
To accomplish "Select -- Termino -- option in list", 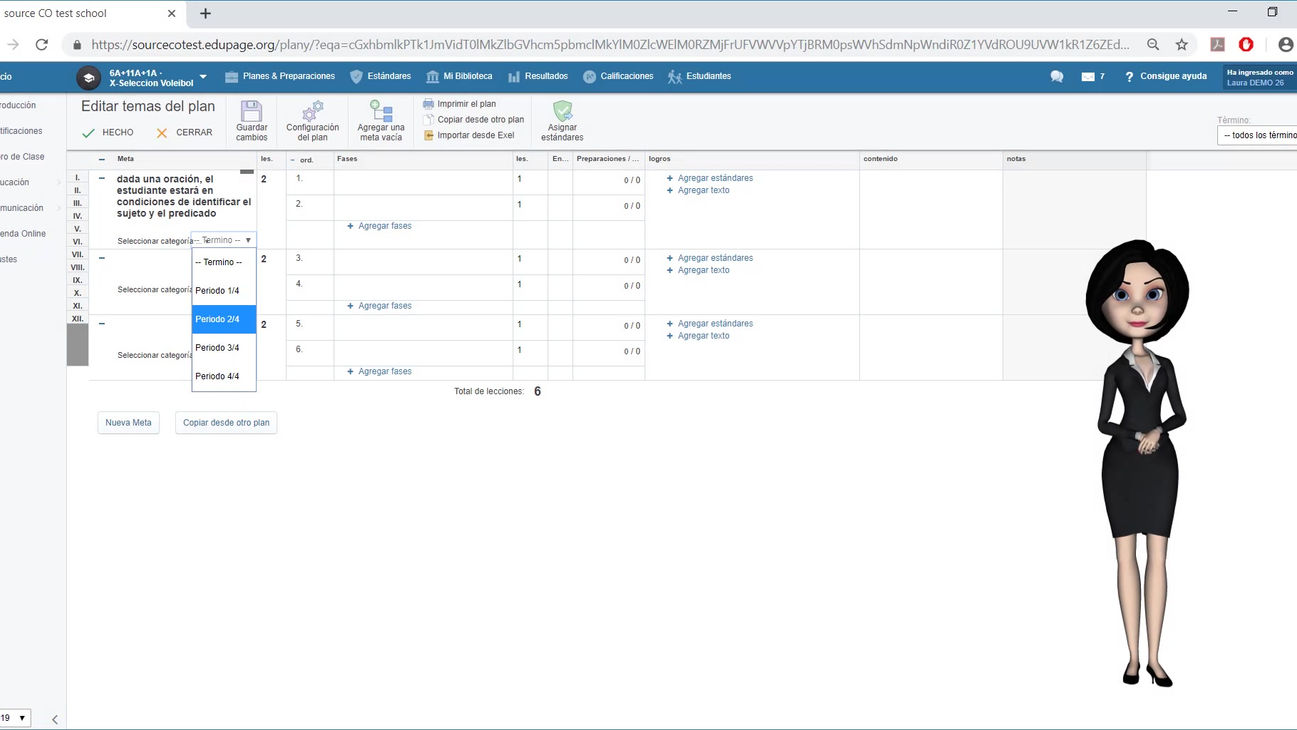I will pos(224,262).
